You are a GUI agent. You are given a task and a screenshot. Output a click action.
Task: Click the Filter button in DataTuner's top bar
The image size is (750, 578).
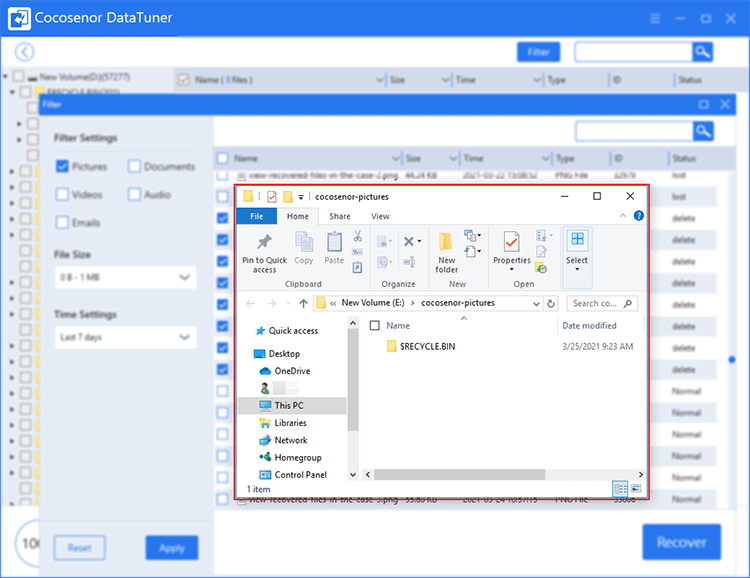538,52
